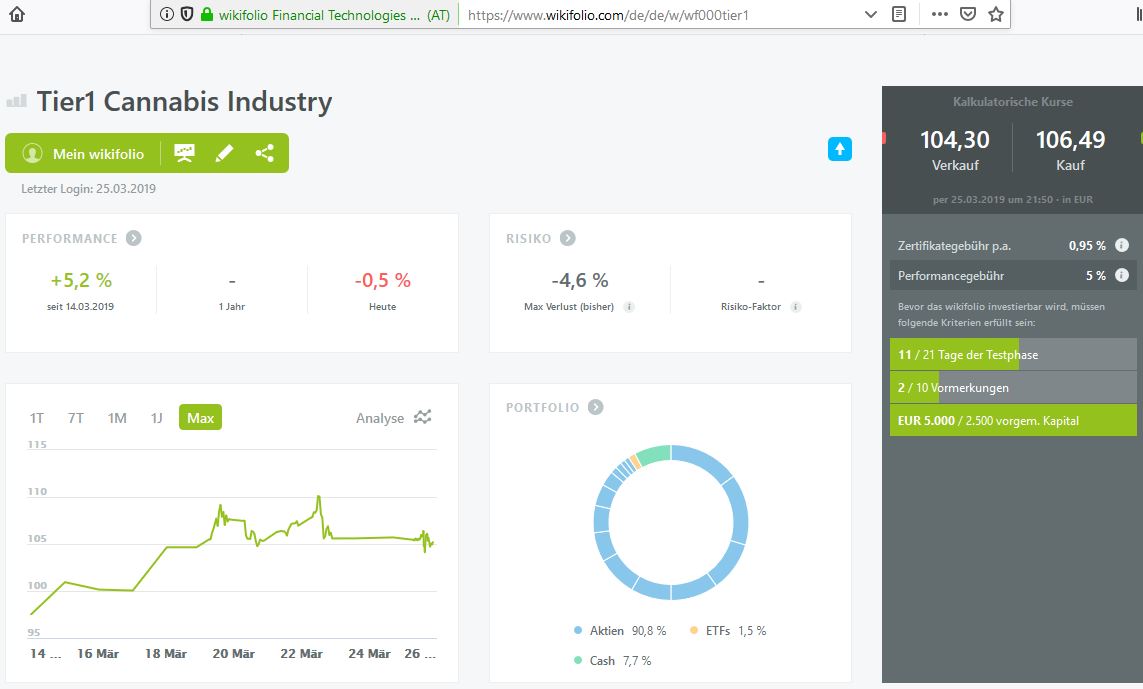Expand the Performance section arrow
Image resolution: width=1143 pixels, height=689 pixels.
pos(134,238)
